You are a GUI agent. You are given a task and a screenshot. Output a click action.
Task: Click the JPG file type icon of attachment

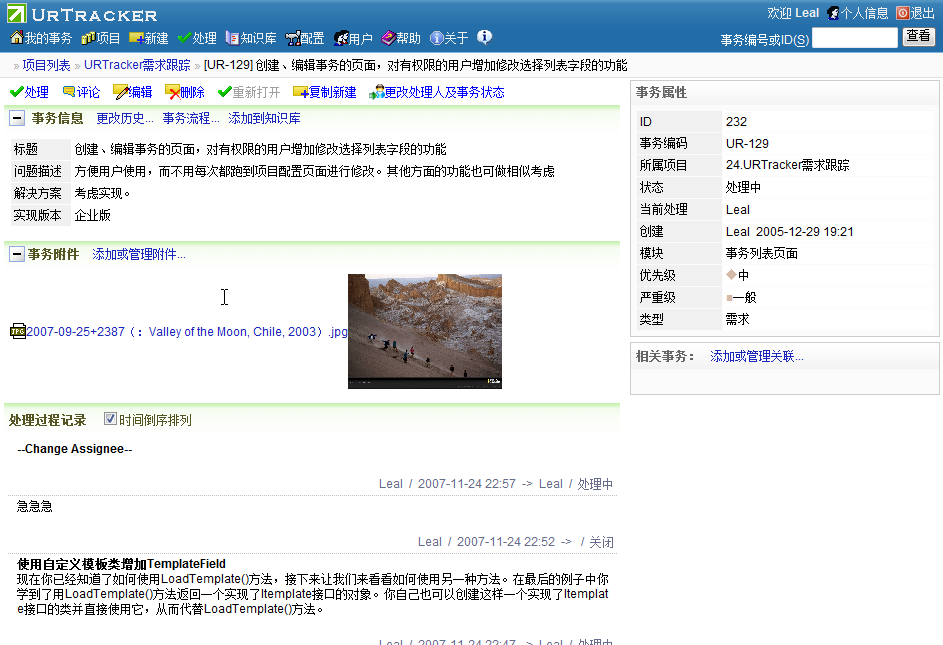point(18,332)
